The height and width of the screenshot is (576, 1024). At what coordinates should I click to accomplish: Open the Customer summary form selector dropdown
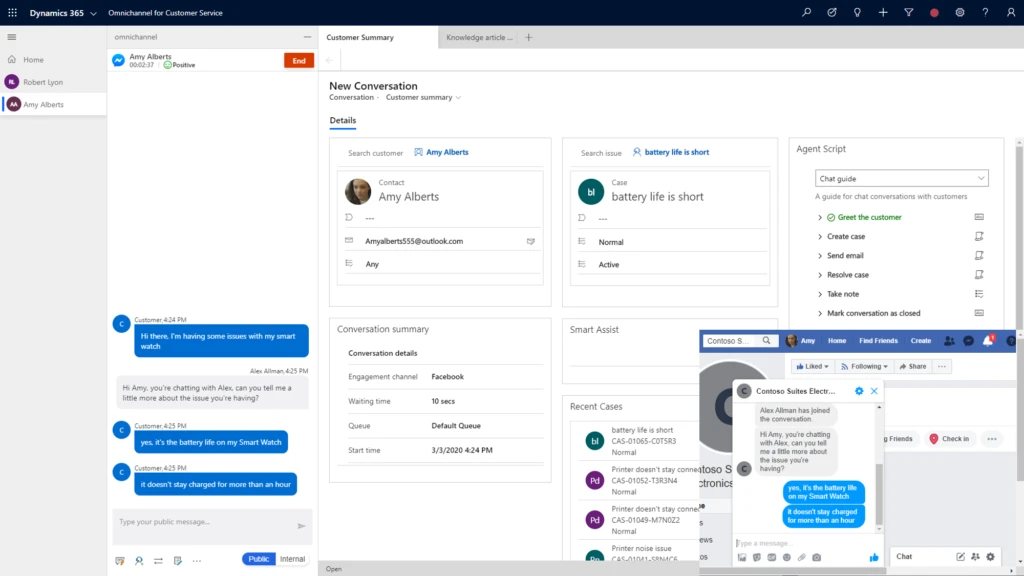pos(422,98)
